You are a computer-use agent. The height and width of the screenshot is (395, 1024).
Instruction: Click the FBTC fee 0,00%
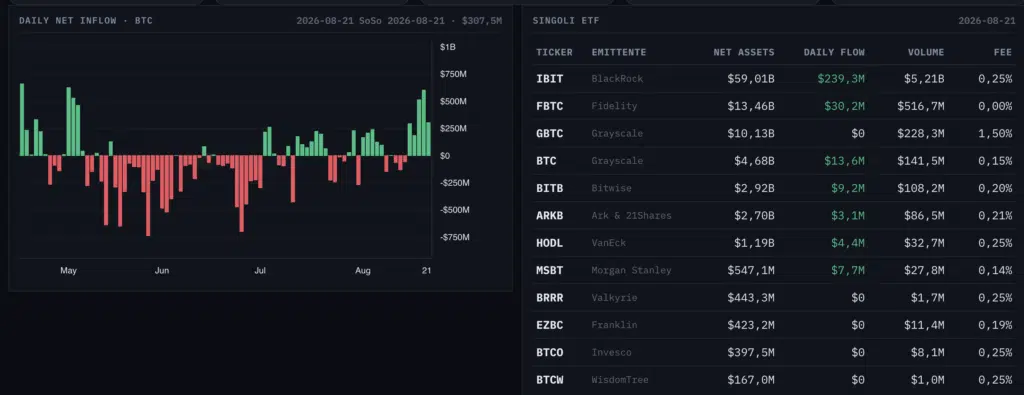pos(995,106)
